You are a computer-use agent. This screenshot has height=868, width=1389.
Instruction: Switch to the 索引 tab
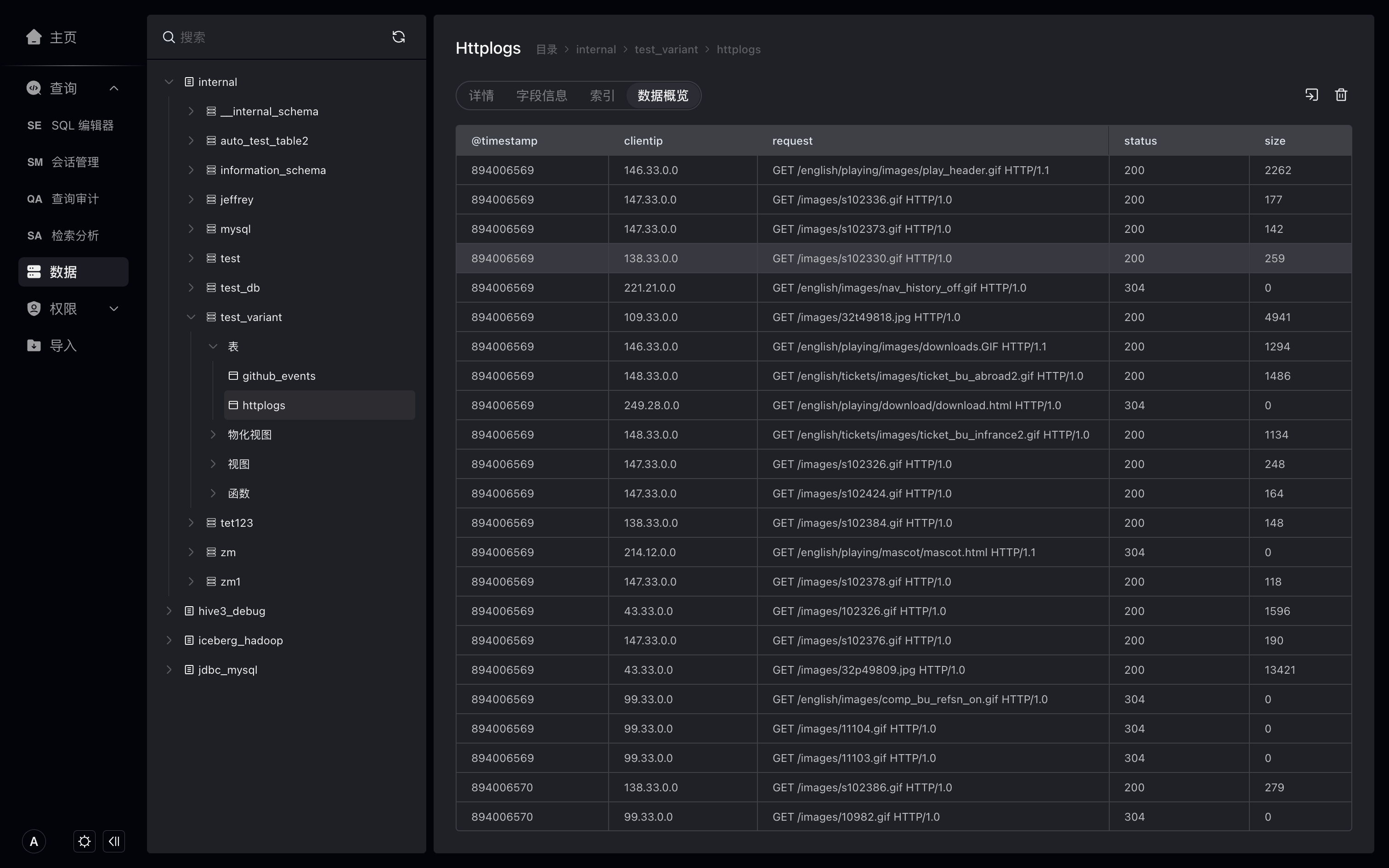tap(602, 96)
